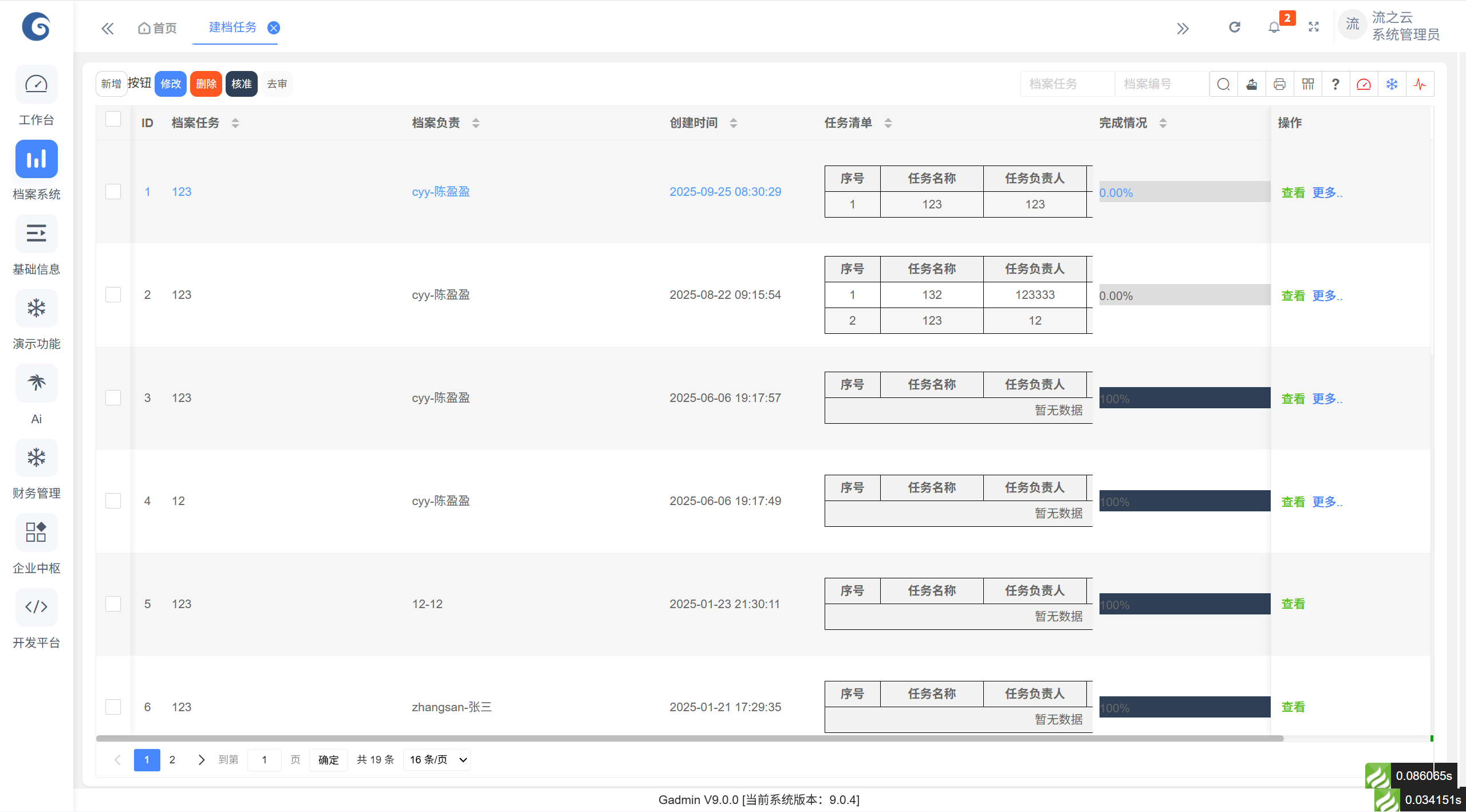This screenshot has height=812, width=1466.
Task: Close the 建档任务 tab
Action: (274, 28)
